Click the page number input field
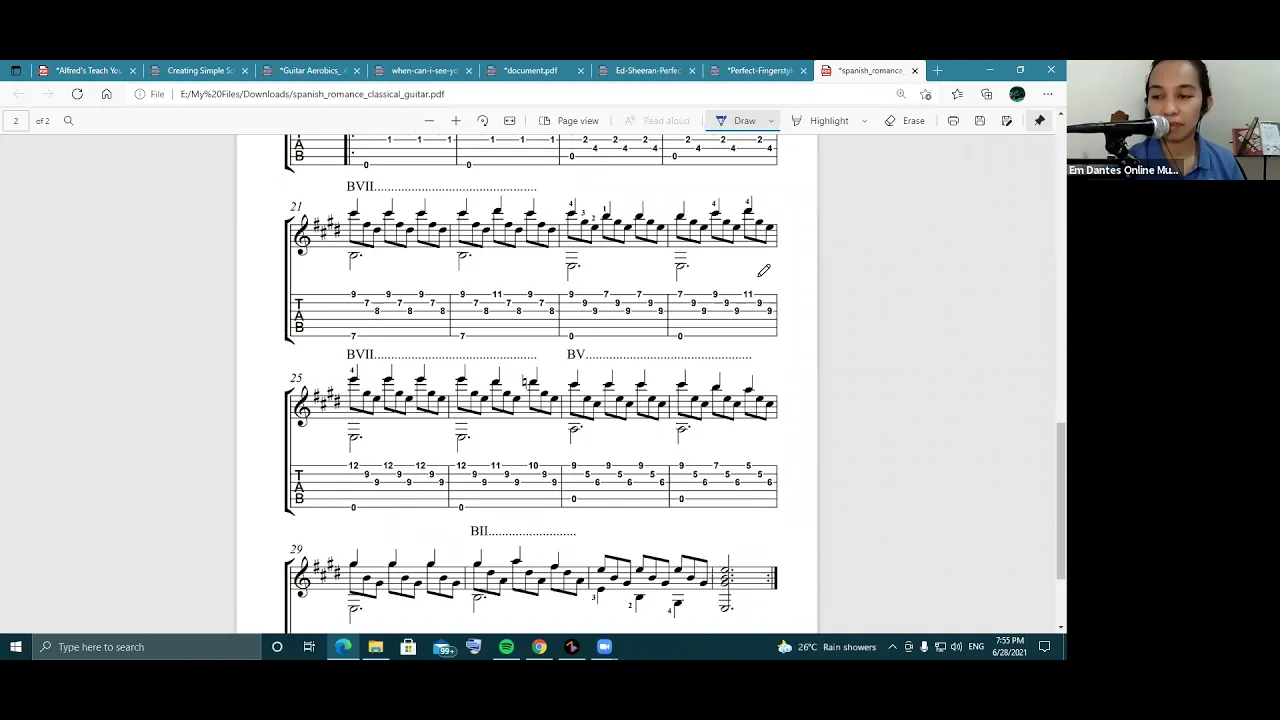This screenshot has width=1280, height=720. [16, 121]
